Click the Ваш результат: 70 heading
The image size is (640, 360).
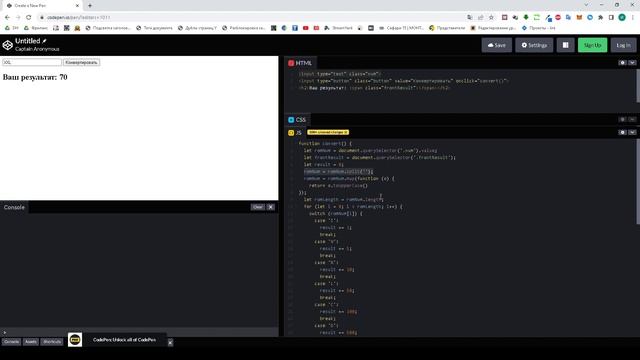pos(35,77)
